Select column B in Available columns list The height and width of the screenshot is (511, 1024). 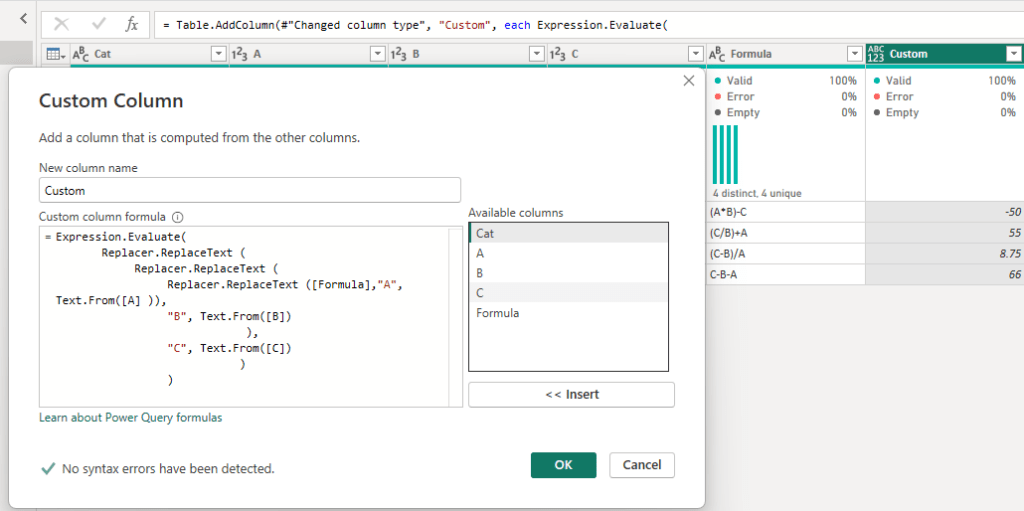point(481,273)
